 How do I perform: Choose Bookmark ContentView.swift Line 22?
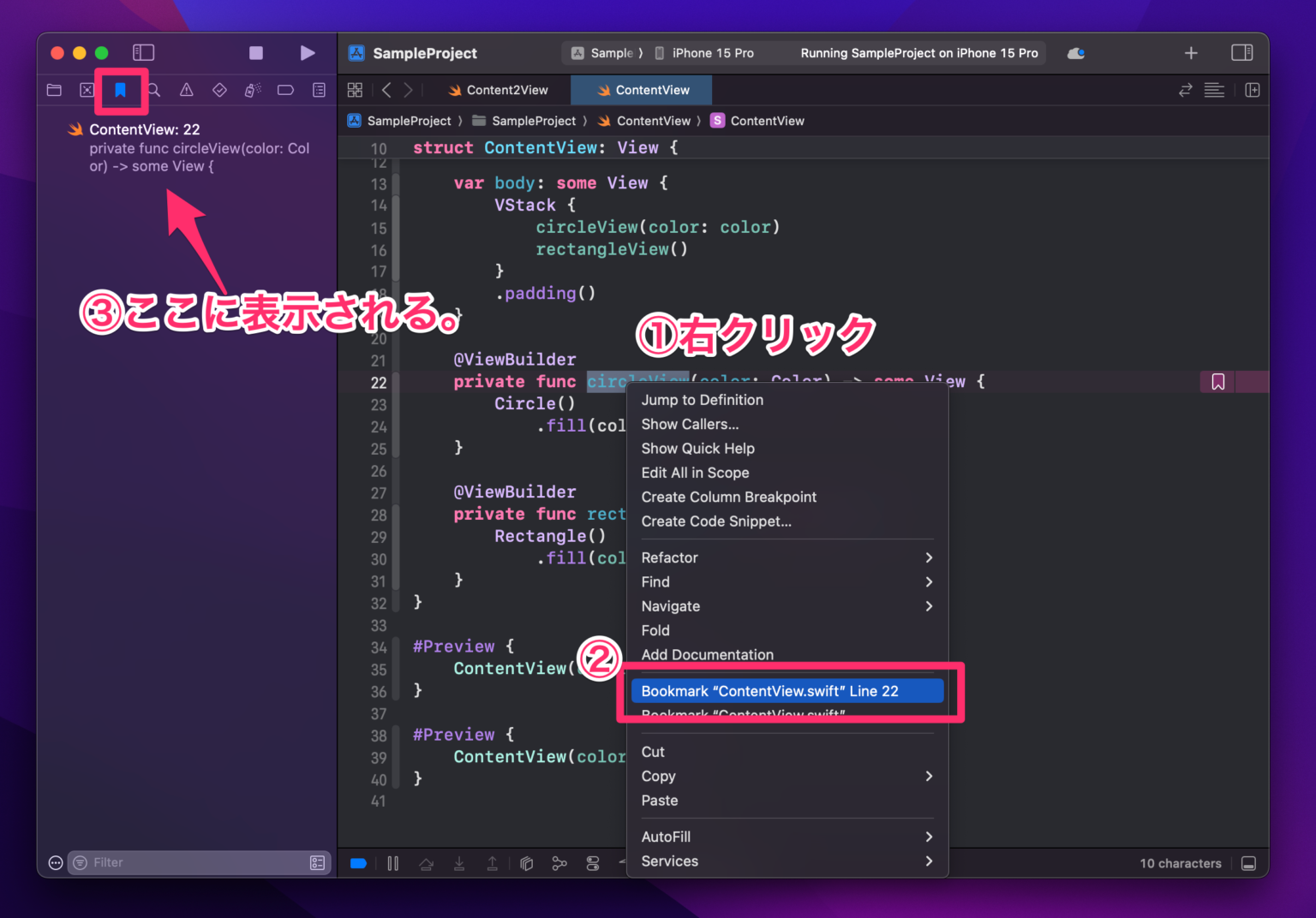787,690
